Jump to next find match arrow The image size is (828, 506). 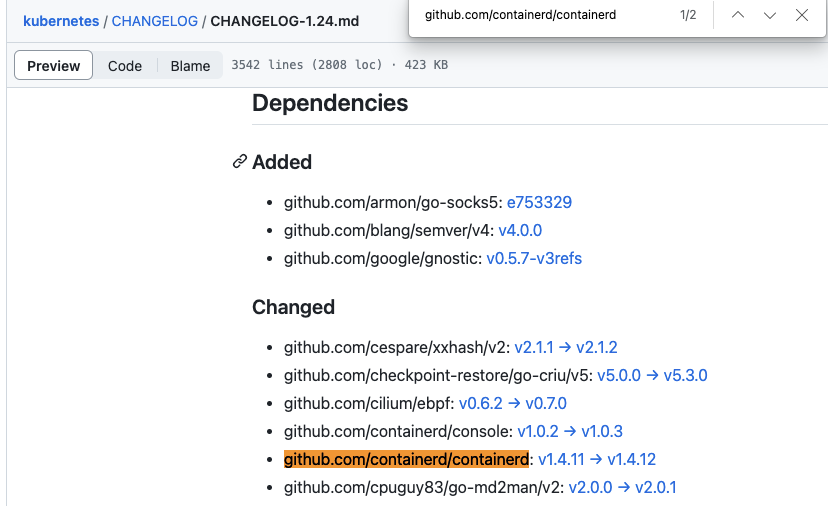769,15
